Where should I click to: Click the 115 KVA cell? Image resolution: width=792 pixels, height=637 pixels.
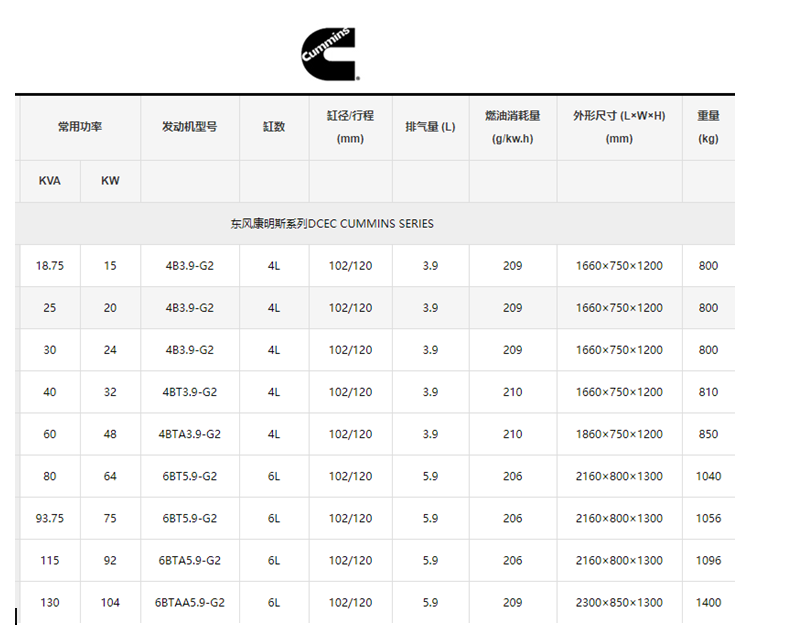(50, 560)
